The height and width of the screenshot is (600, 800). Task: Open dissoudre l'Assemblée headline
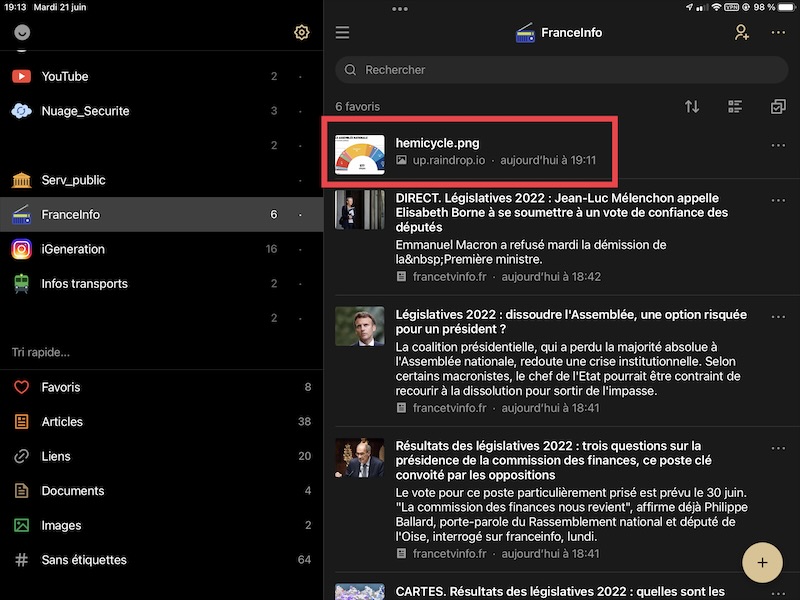571,321
